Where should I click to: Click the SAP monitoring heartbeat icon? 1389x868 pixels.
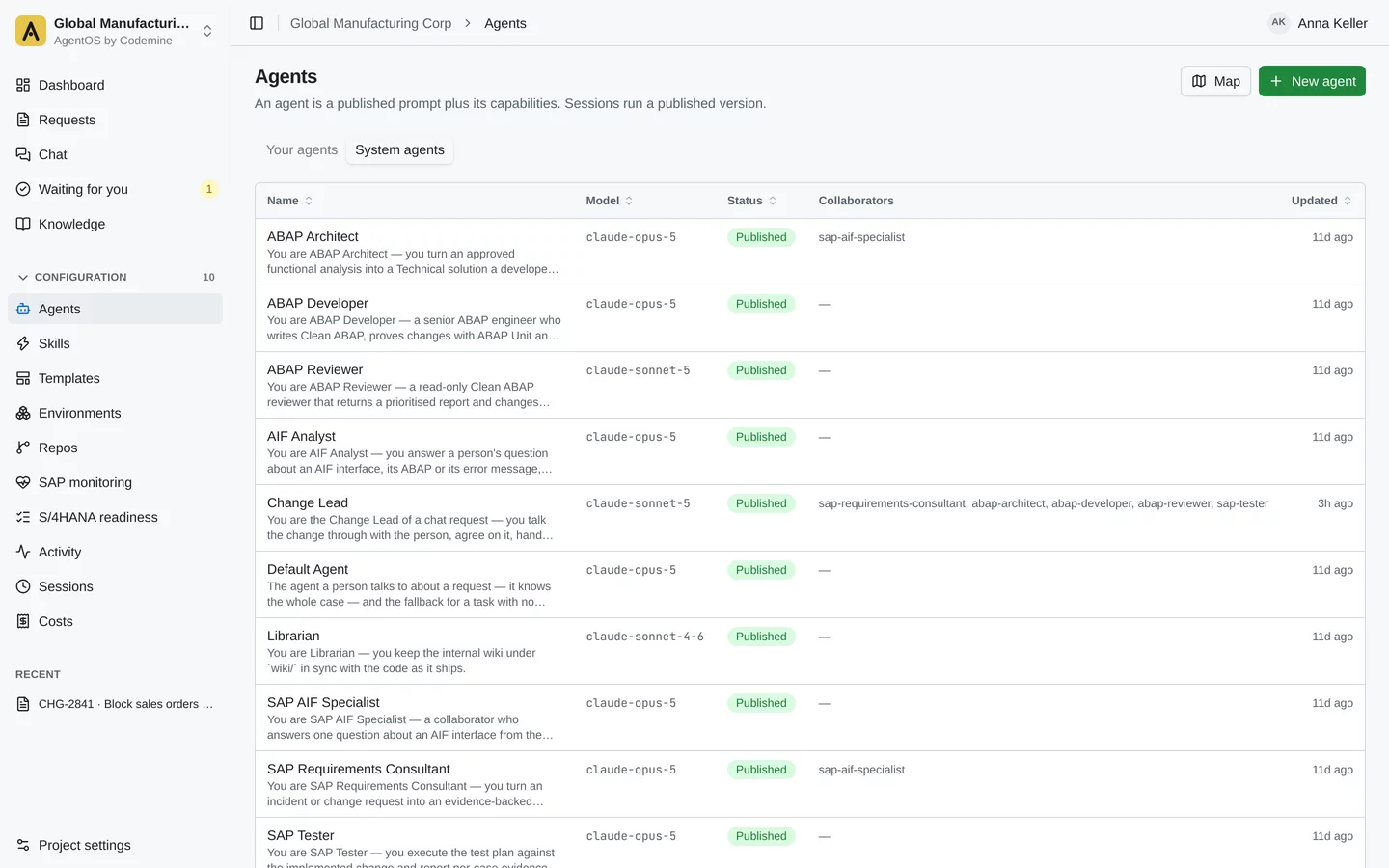coord(23,482)
